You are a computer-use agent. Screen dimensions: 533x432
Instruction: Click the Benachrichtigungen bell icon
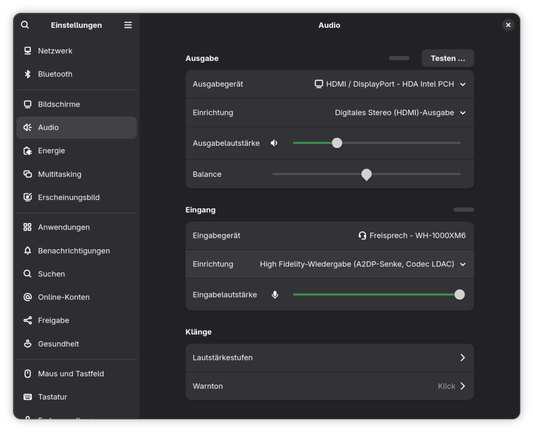tap(28, 251)
